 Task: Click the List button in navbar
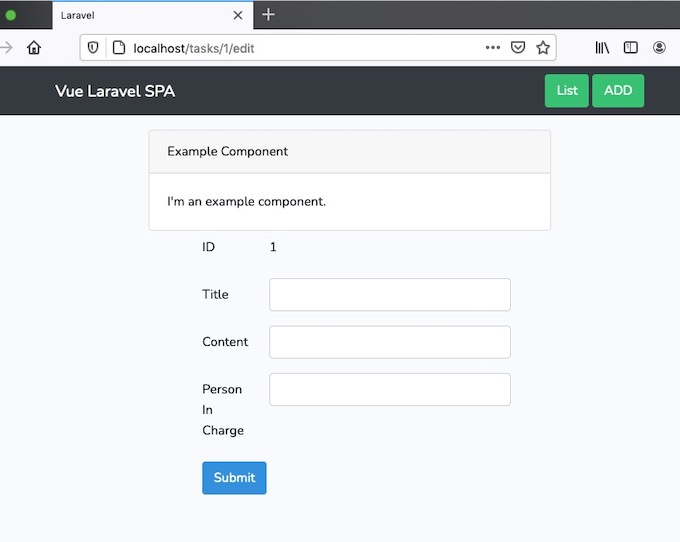tap(567, 91)
